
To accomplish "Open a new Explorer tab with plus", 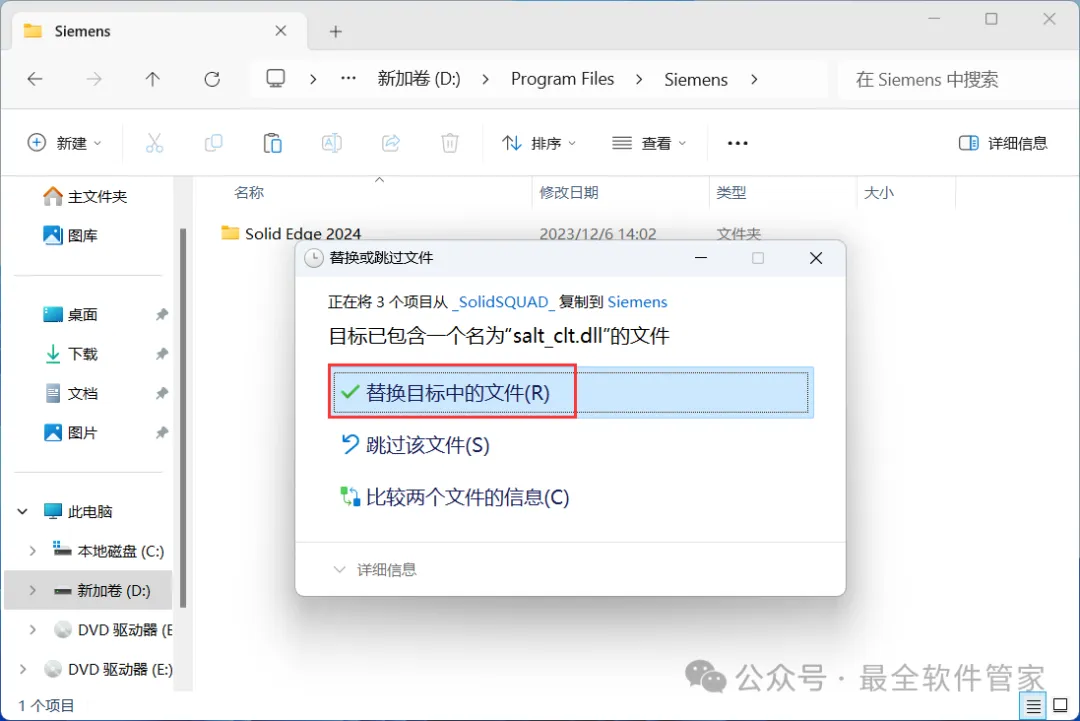I will (x=335, y=31).
